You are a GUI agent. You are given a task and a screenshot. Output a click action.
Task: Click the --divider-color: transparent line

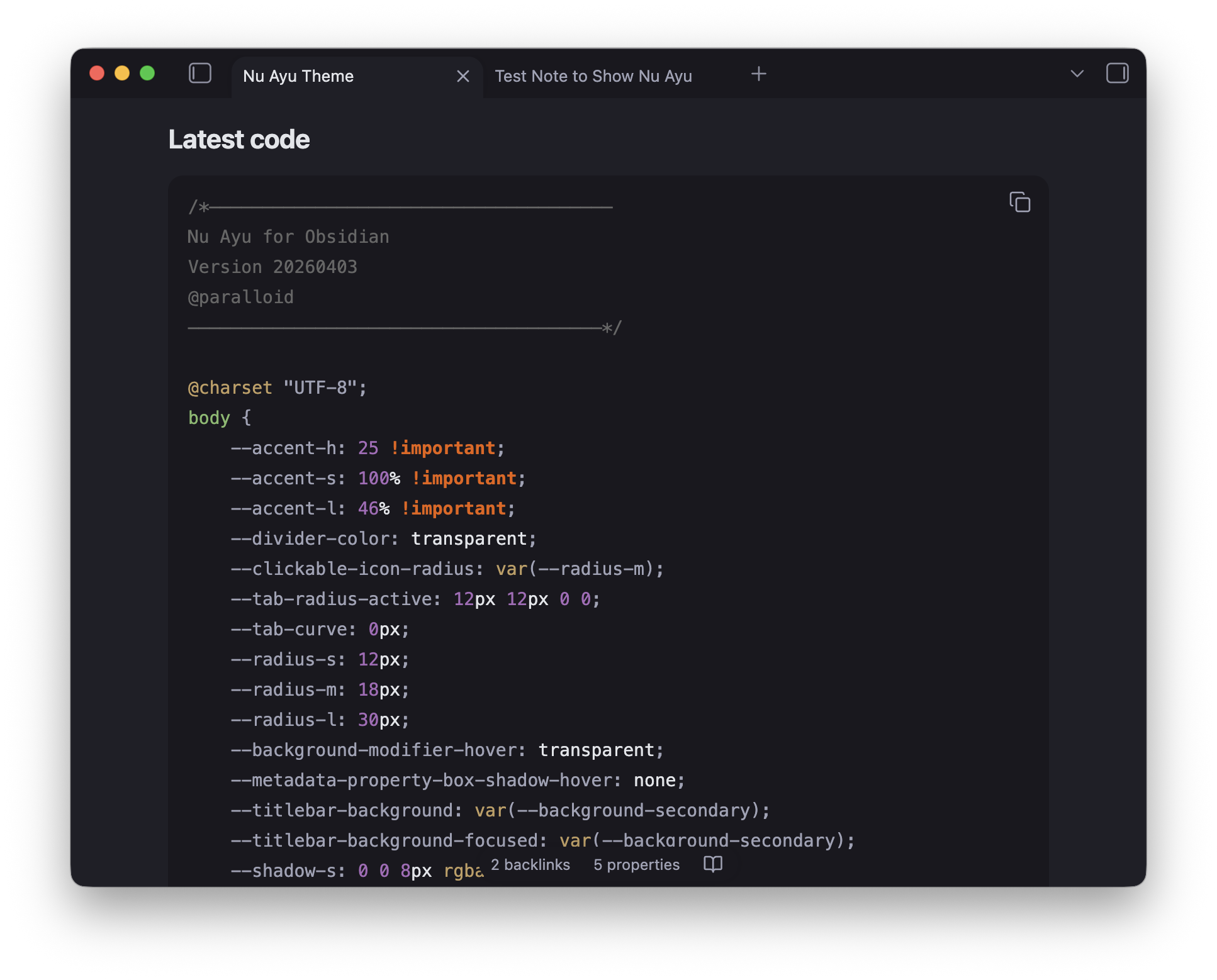tap(384, 538)
